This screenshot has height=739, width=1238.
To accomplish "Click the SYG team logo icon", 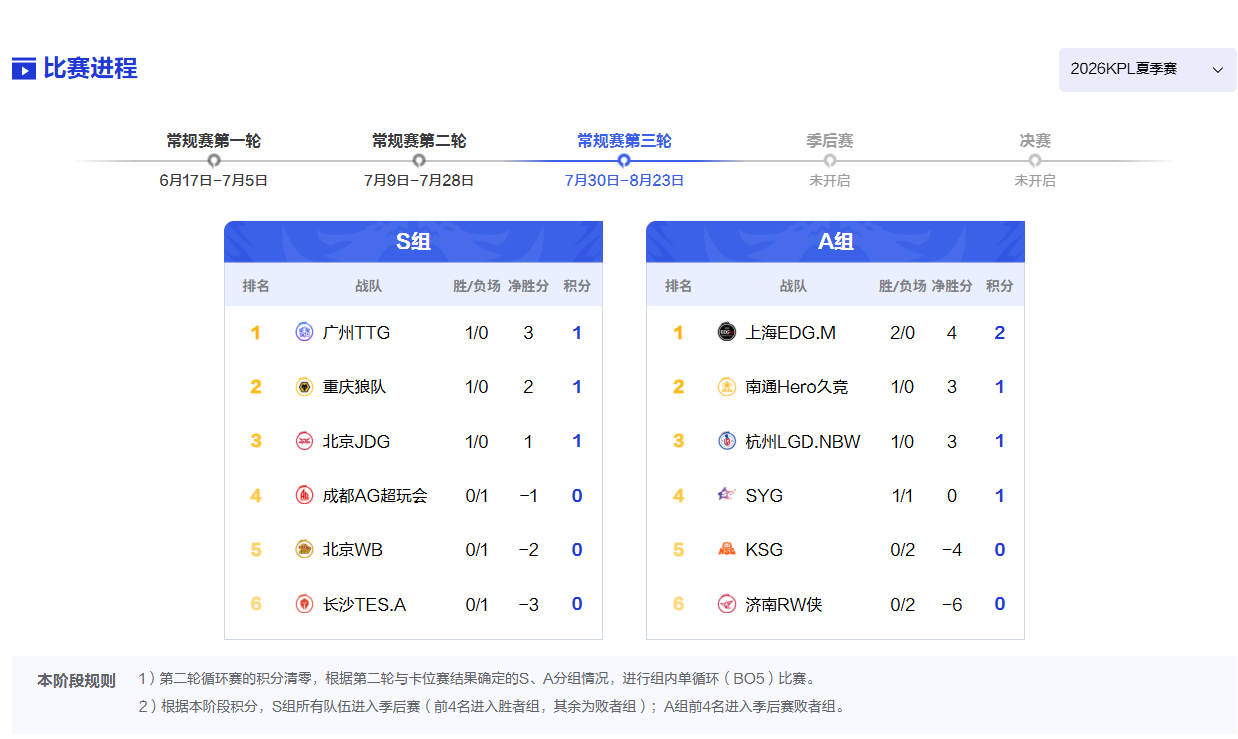I will point(727,495).
